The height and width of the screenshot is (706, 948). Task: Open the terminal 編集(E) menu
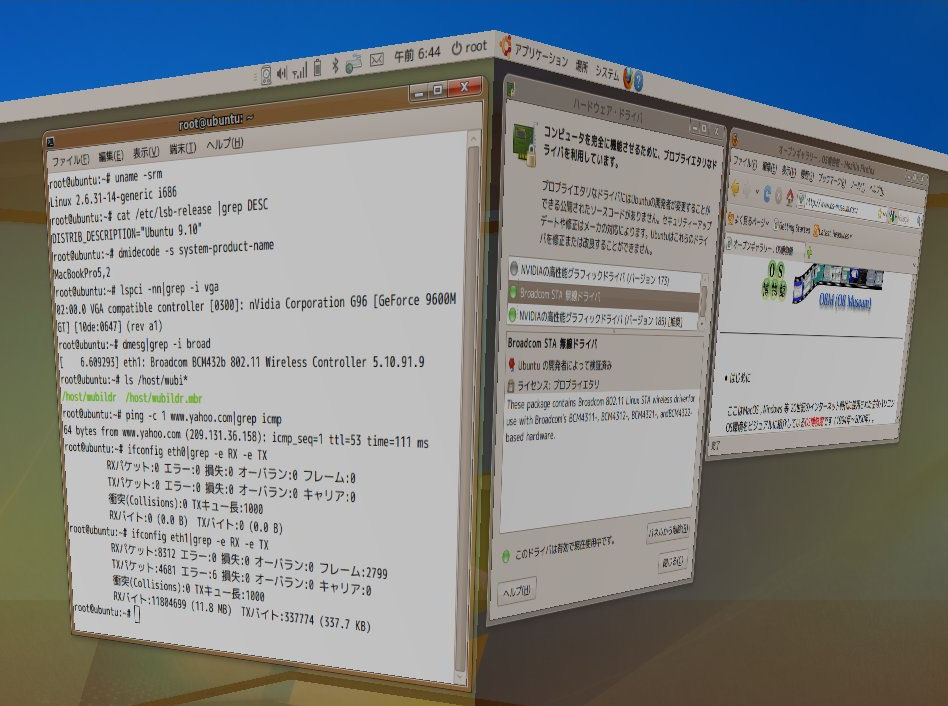coord(111,156)
